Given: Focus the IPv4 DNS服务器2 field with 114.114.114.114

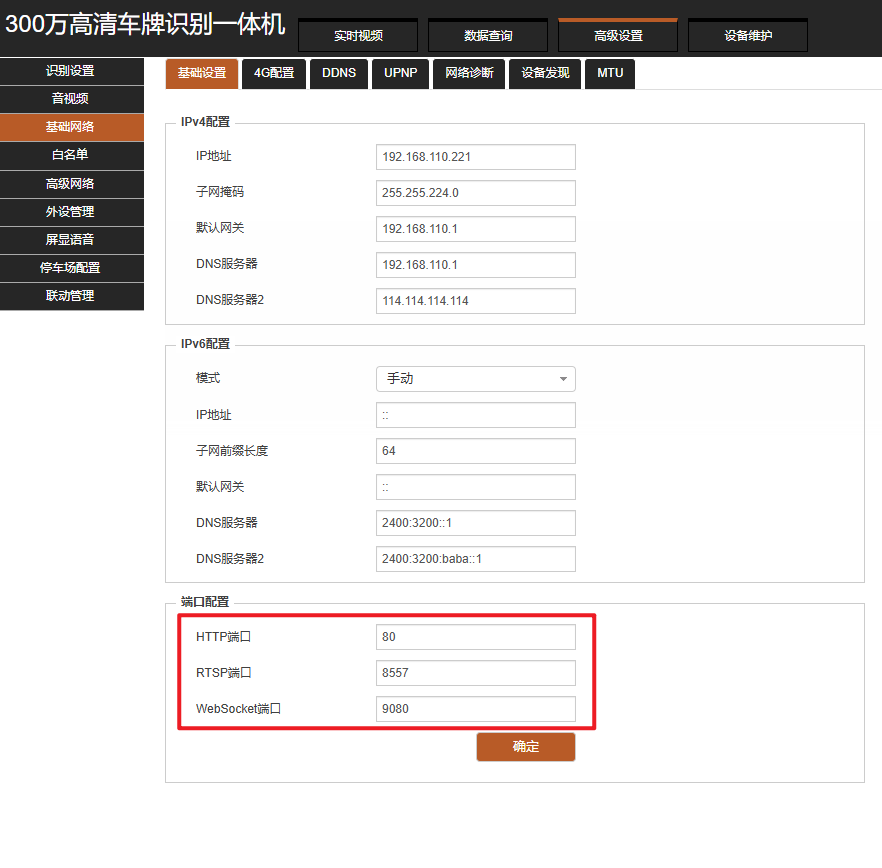Looking at the screenshot, I should click(476, 301).
